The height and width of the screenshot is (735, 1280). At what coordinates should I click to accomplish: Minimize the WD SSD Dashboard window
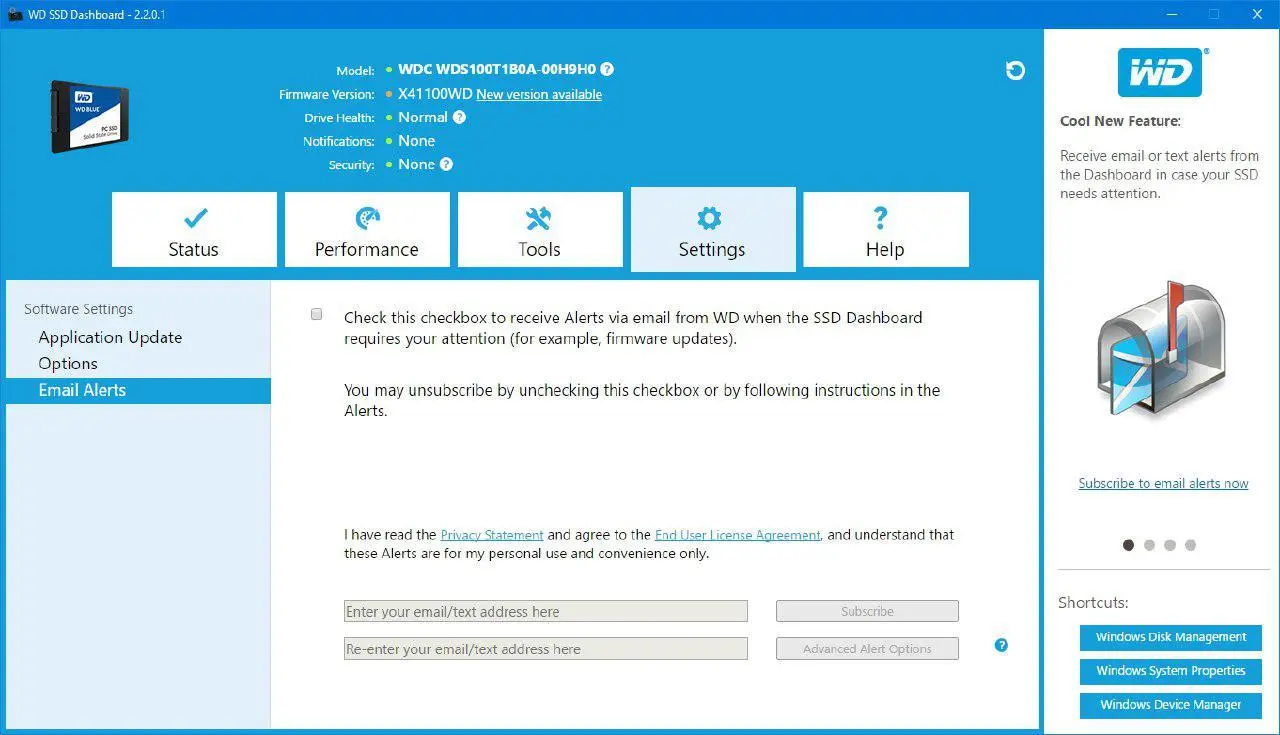[x=1170, y=14]
